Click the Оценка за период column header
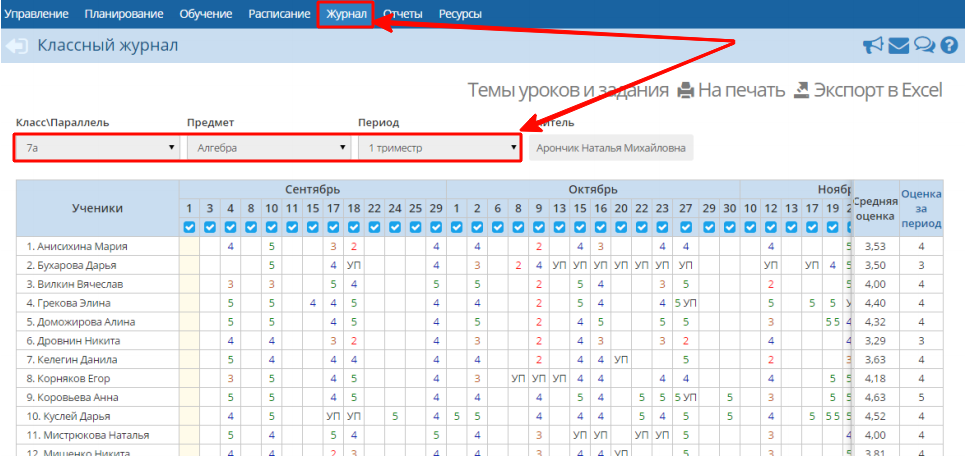 (921, 207)
